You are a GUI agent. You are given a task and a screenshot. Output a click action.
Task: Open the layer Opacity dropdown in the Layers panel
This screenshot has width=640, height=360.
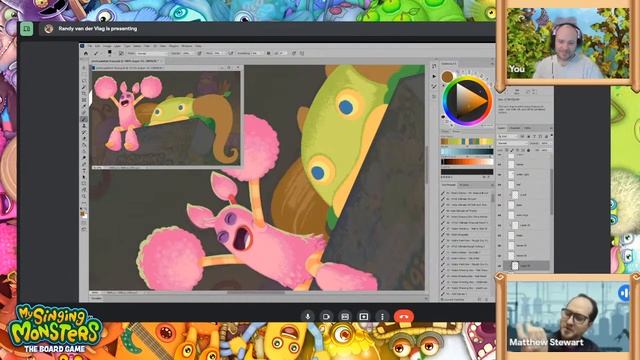(547, 143)
